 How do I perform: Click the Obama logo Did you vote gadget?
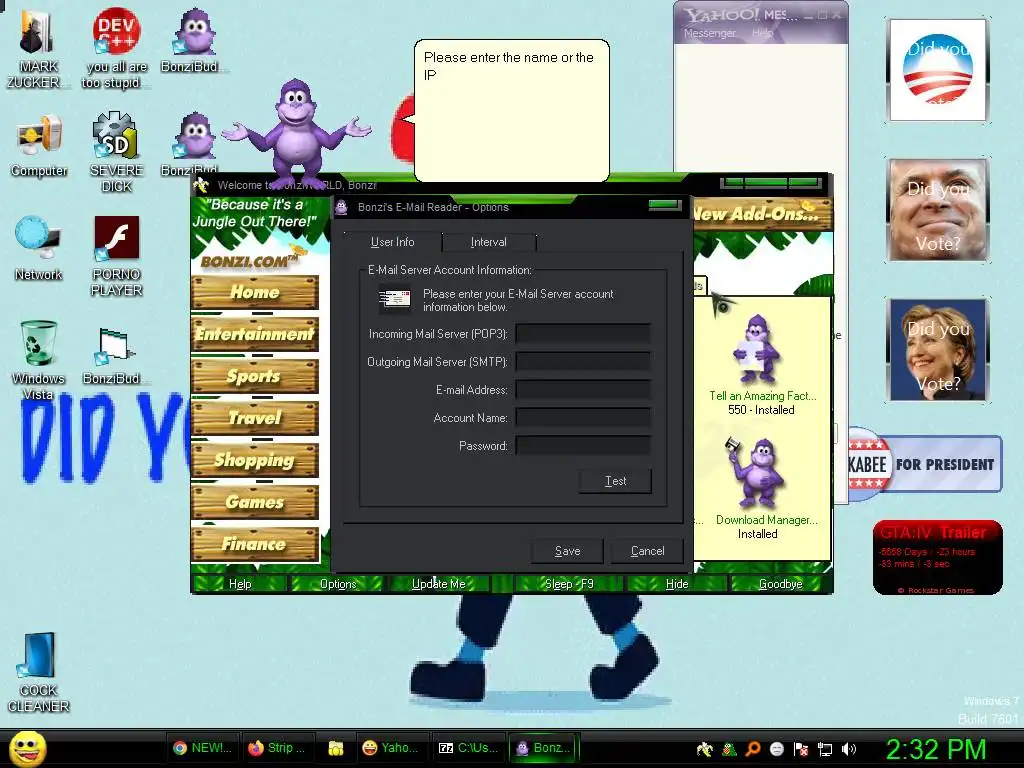[938, 71]
